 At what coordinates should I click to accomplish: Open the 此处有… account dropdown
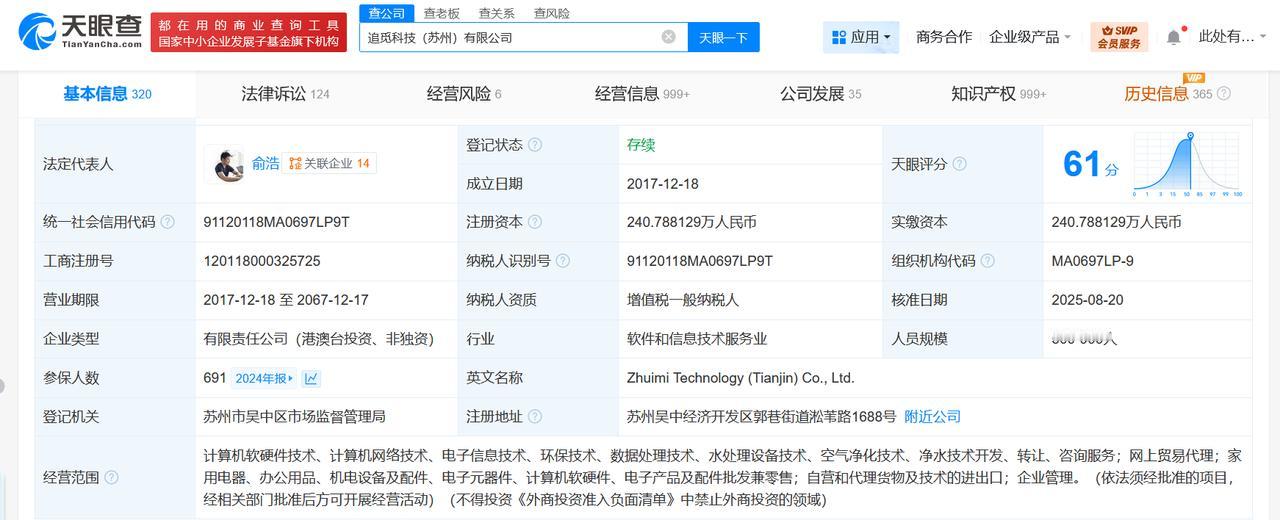pos(1233,37)
